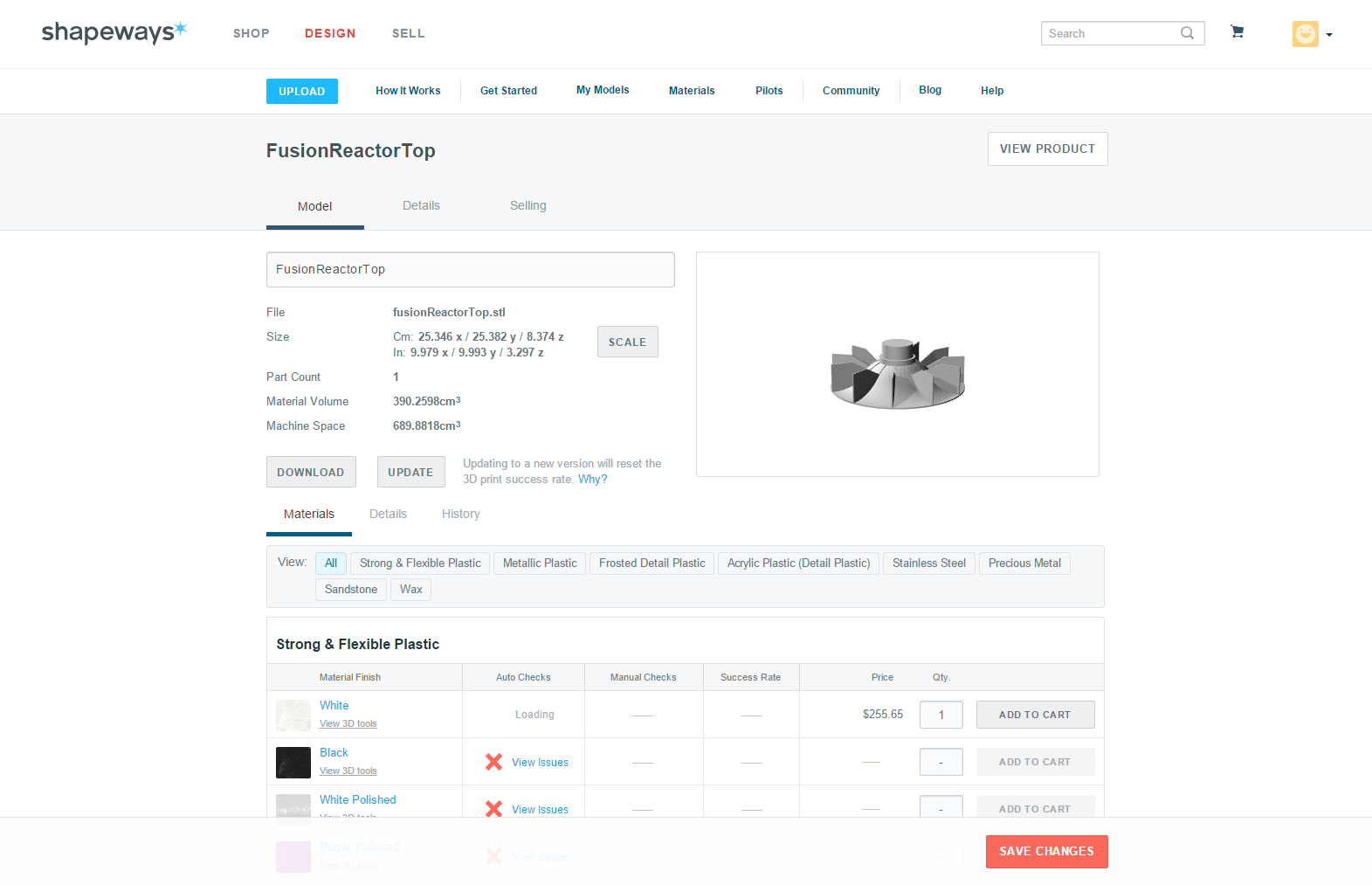The height and width of the screenshot is (885, 1372).
Task: Click the White Polished material swatch
Action: click(293, 805)
